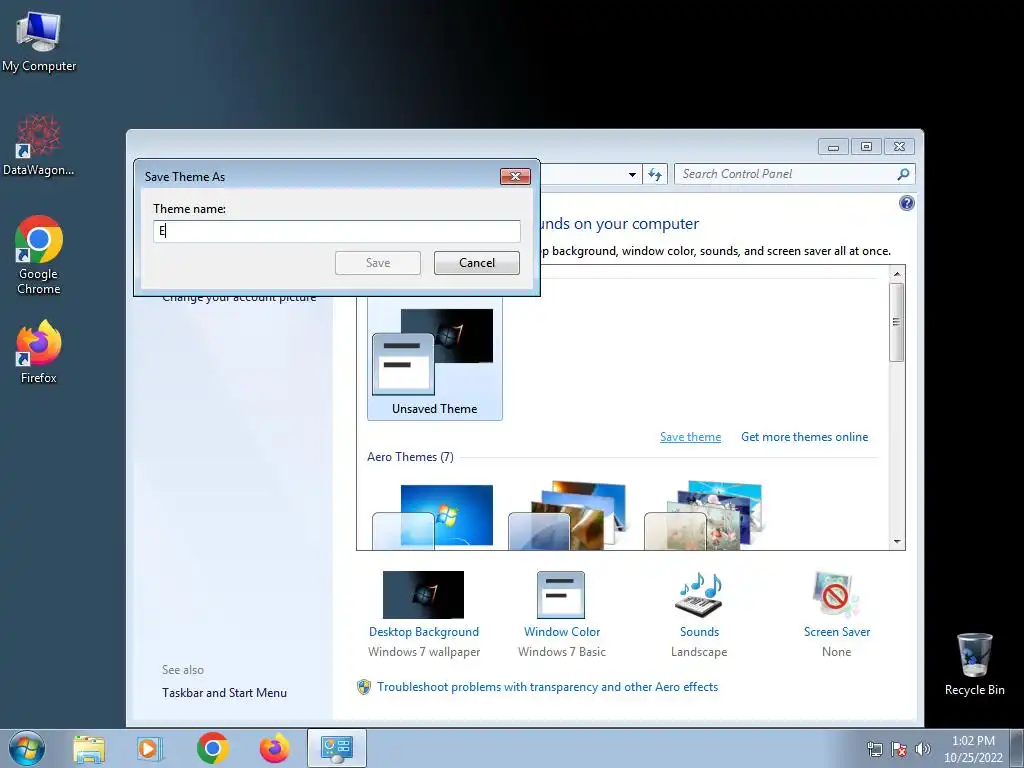
Task: Select the Characters Aero theme thumbnail
Action: (x=704, y=516)
